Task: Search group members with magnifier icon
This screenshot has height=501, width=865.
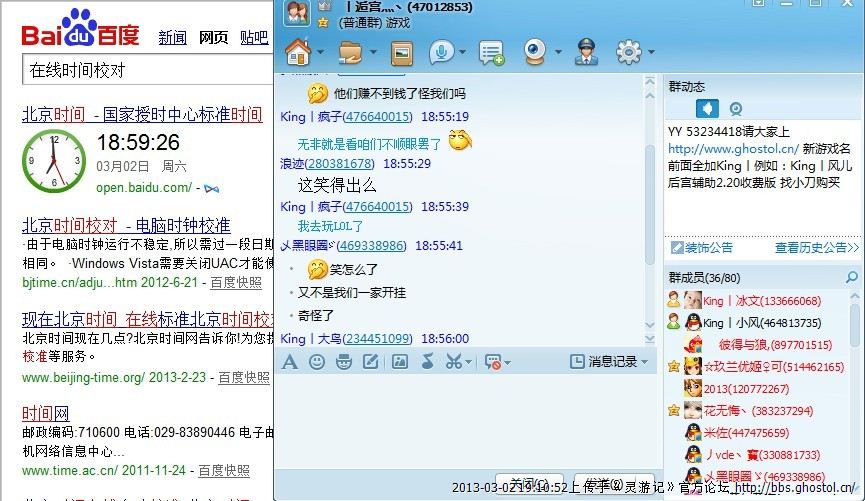Action: coord(852,277)
